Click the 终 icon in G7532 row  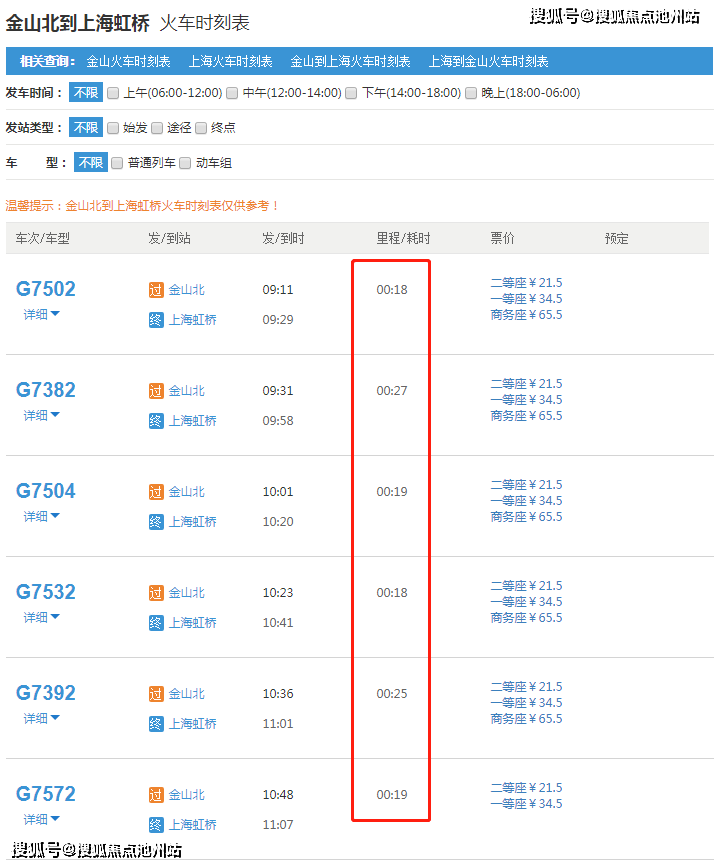[156, 623]
